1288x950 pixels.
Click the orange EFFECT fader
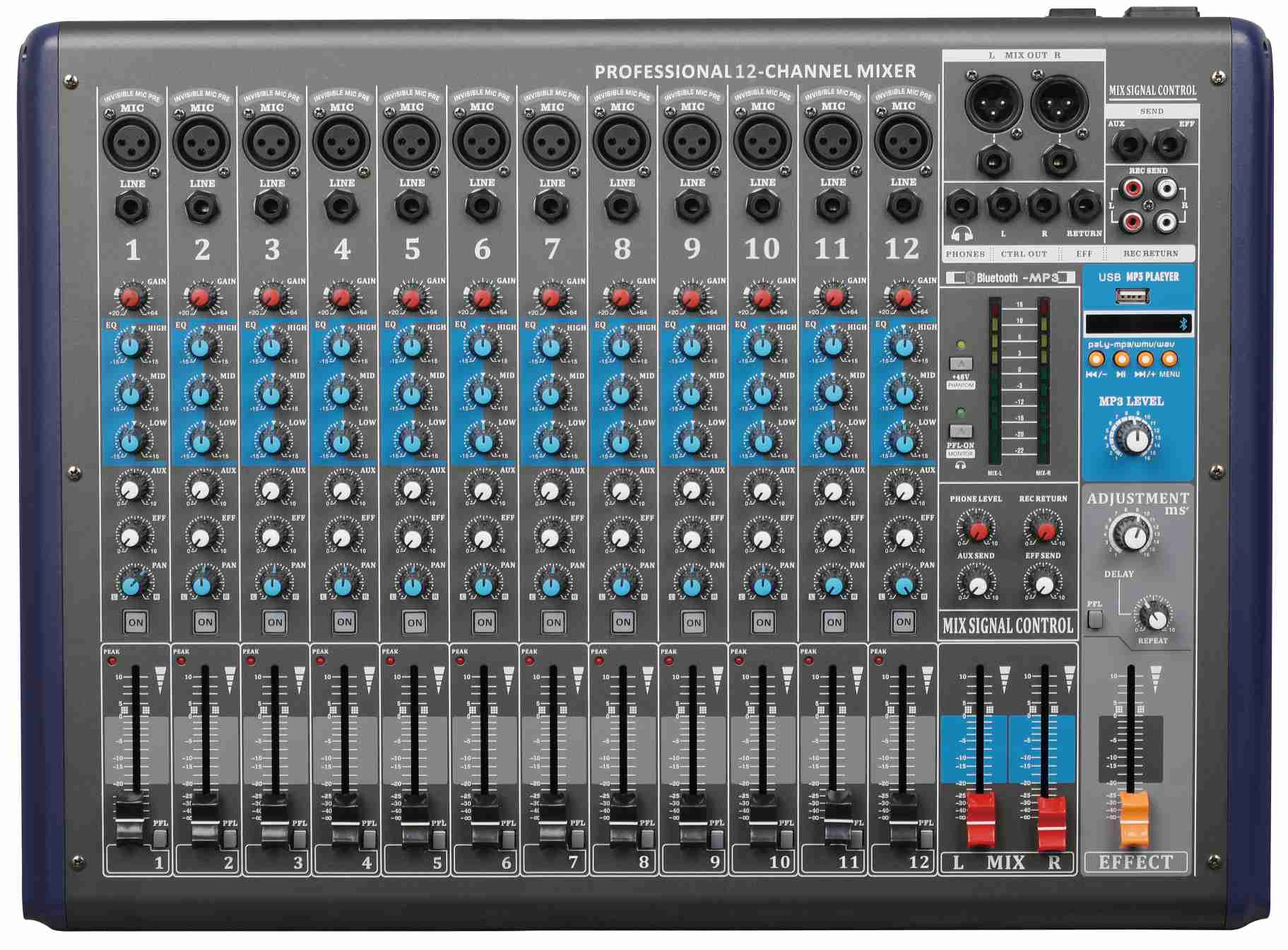coord(1135,818)
